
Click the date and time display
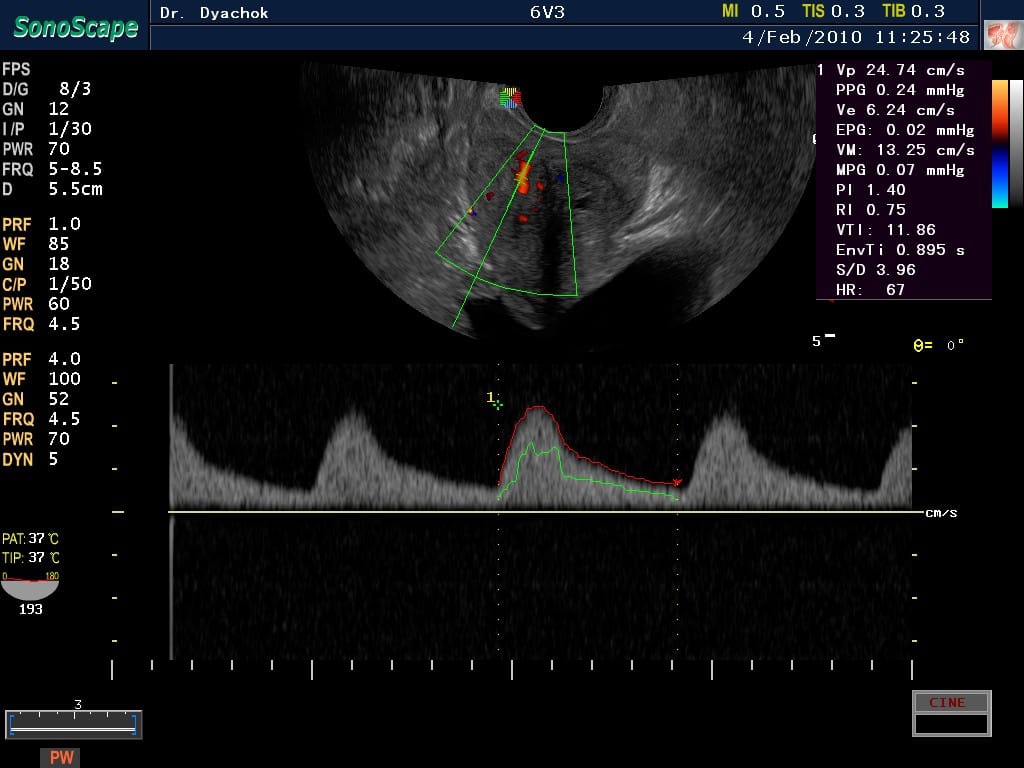[856, 37]
